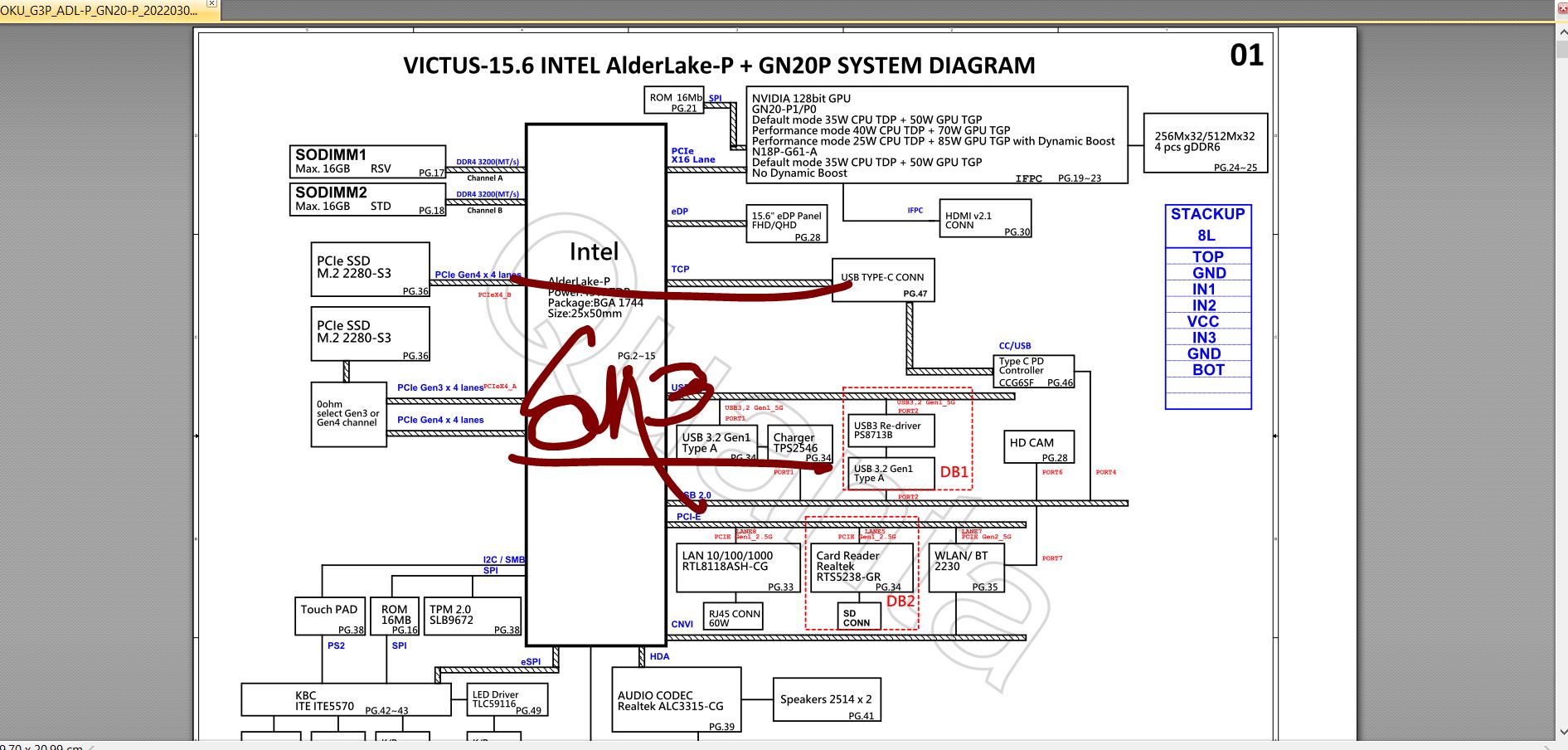Click the Speakers 2514 x 2 block

(x=827, y=700)
